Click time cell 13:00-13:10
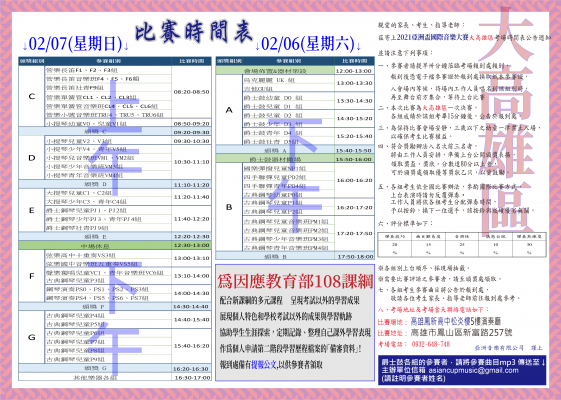 click(x=191, y=258)
